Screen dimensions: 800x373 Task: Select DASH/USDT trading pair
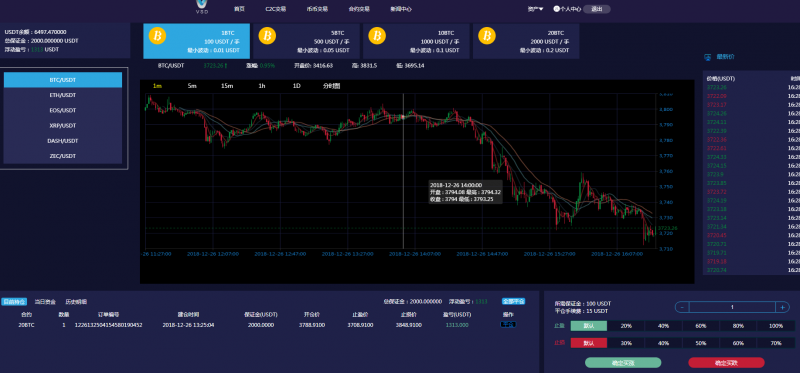tap(63, 141)
